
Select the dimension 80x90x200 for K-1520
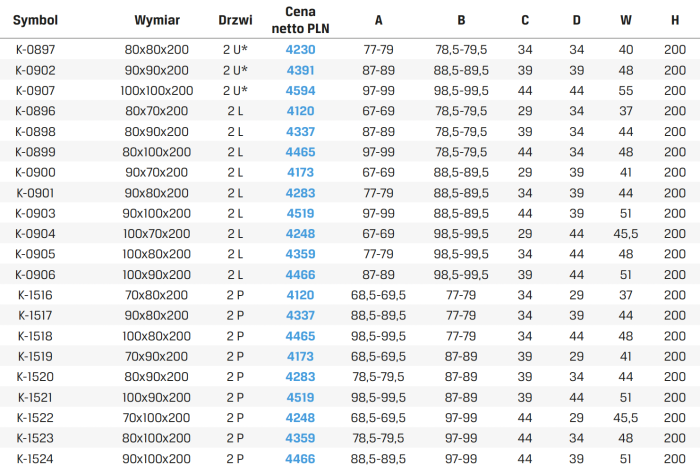[x=157, y=377]
